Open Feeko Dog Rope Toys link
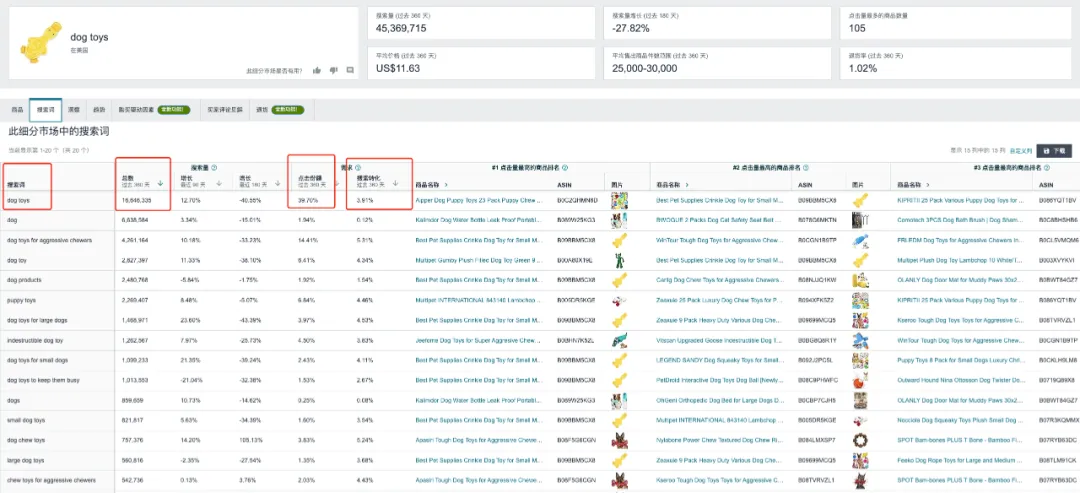 pos(961,460)
